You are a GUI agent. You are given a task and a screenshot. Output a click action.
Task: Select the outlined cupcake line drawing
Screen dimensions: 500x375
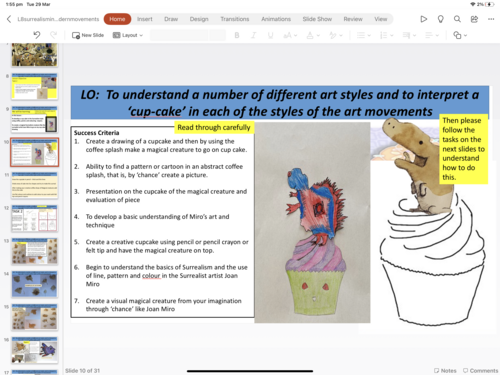432,260
